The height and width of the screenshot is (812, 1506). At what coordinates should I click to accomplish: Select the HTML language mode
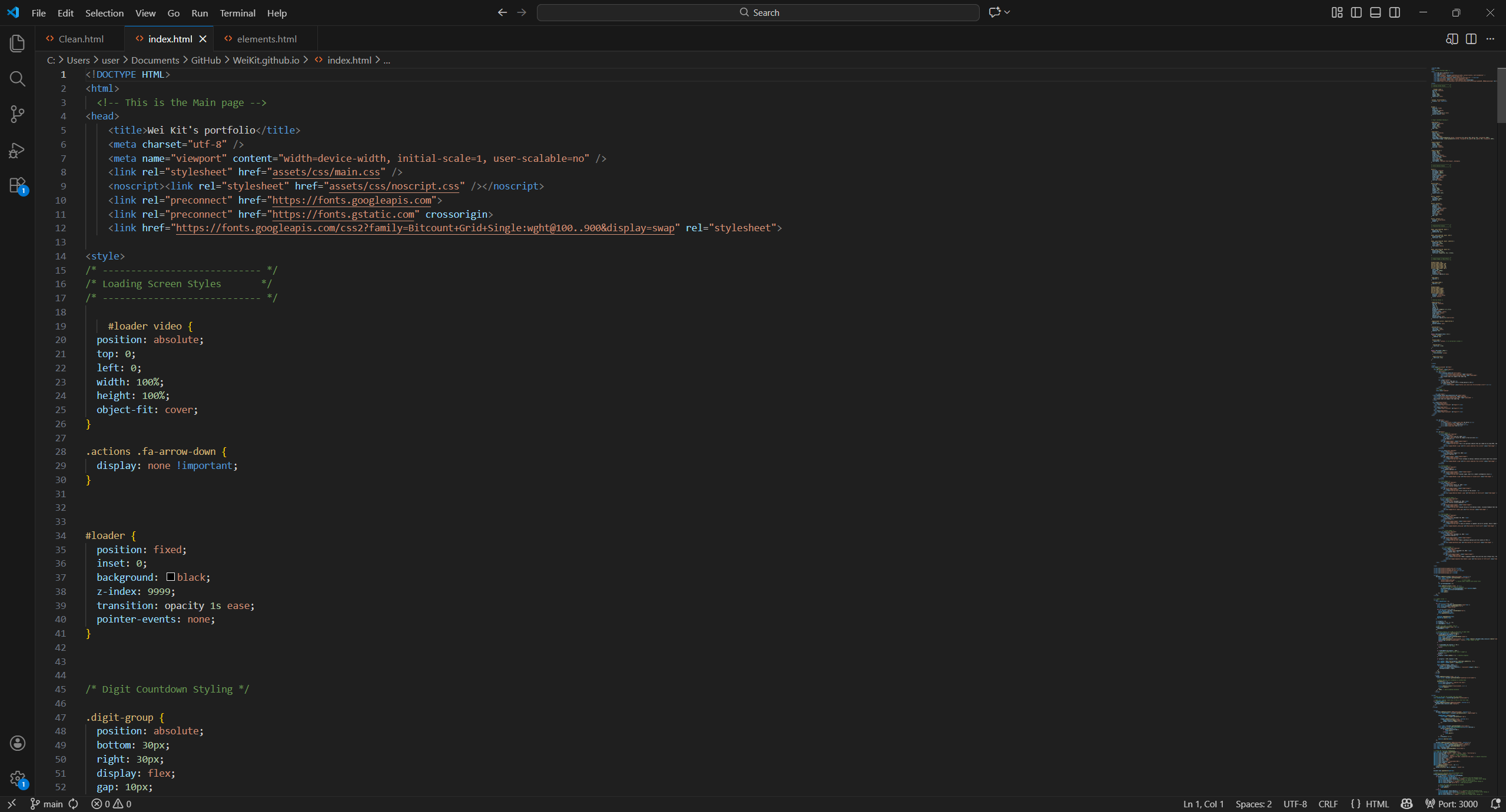click(x=1377, y=804)
